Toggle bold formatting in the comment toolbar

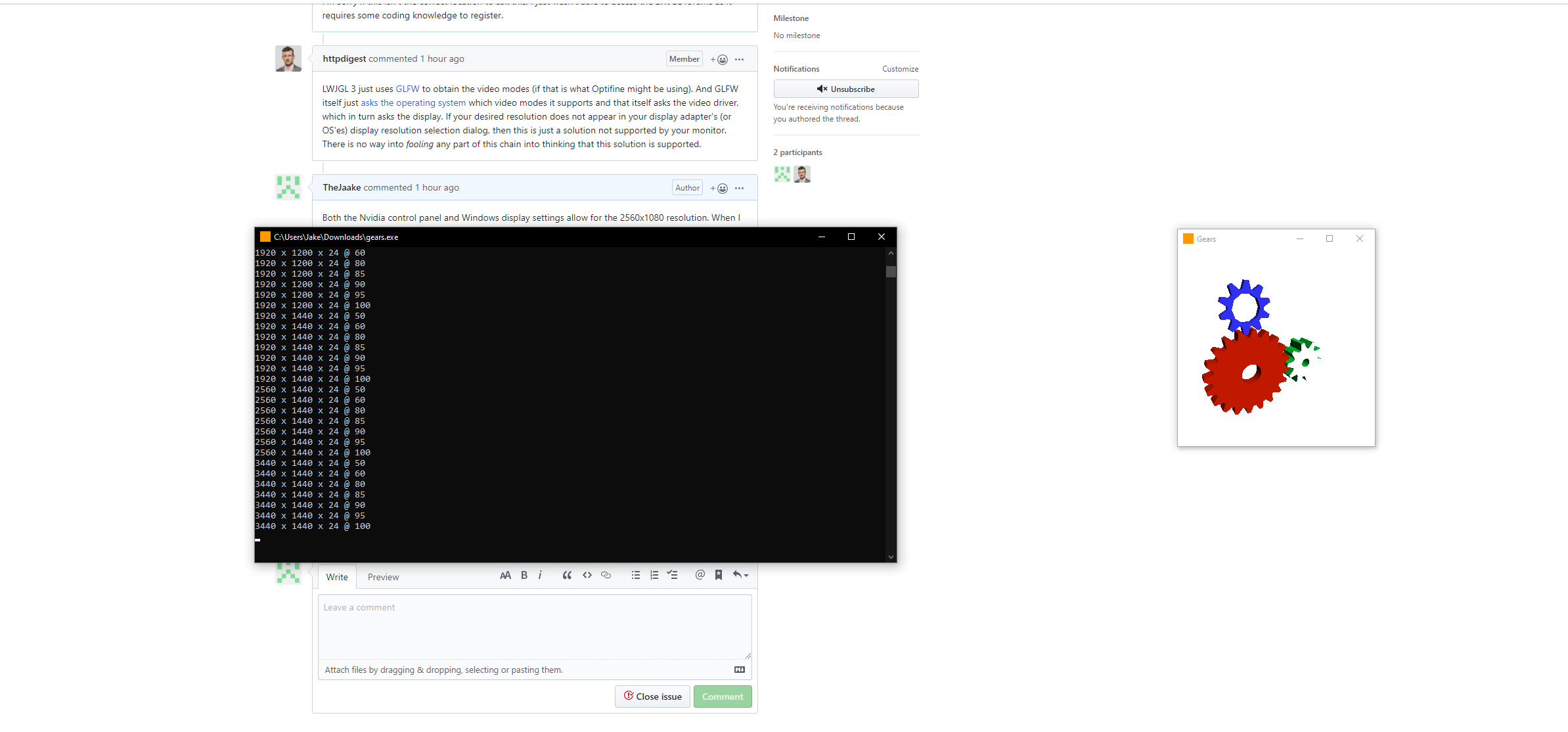524,575
